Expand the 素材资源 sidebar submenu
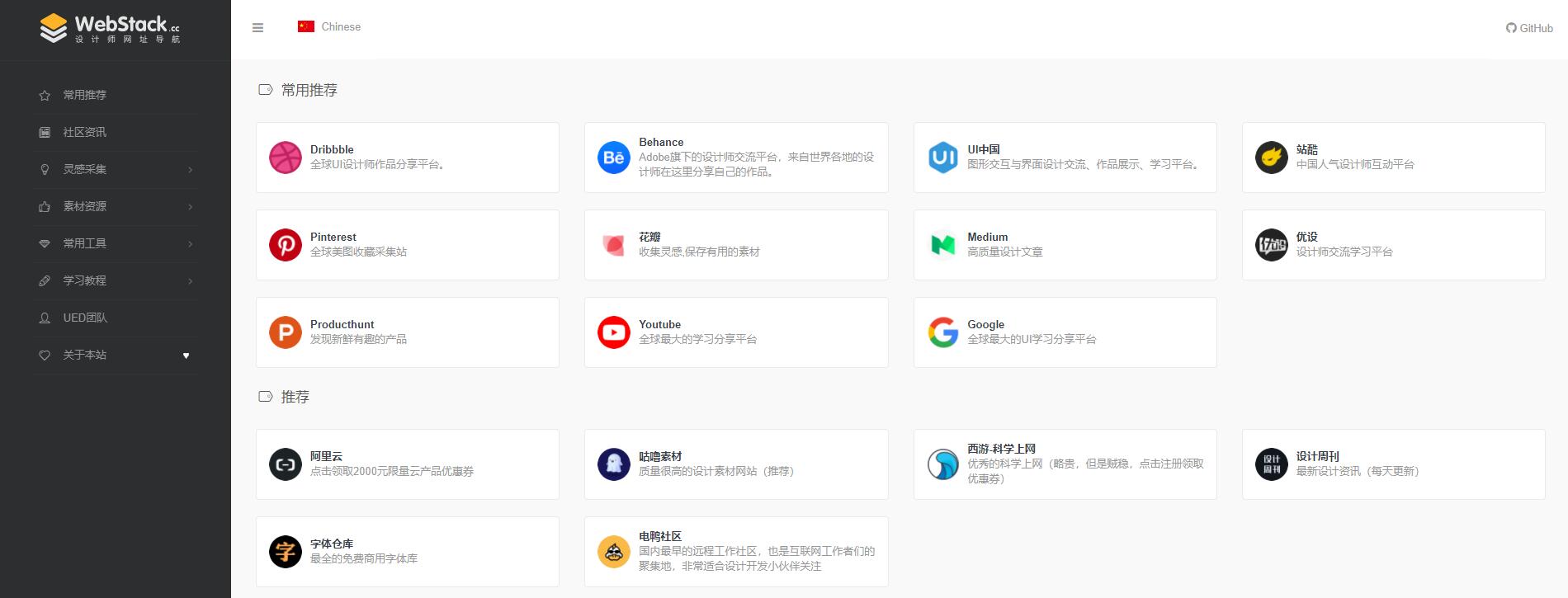 [116, 206]
